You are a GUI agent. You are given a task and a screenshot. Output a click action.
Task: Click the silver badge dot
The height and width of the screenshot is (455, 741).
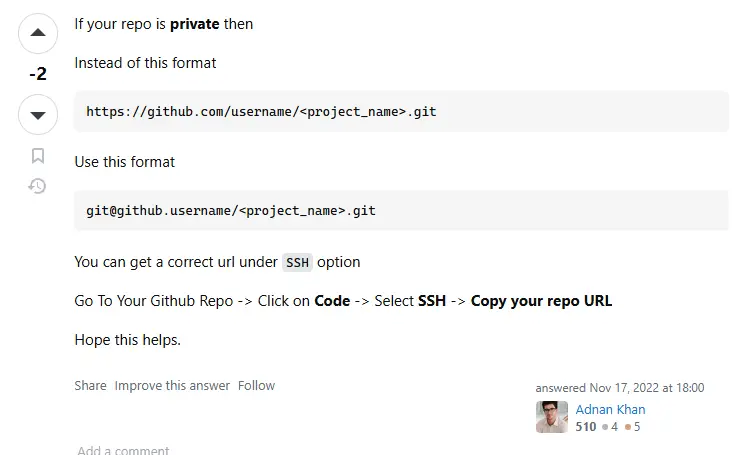605,427
